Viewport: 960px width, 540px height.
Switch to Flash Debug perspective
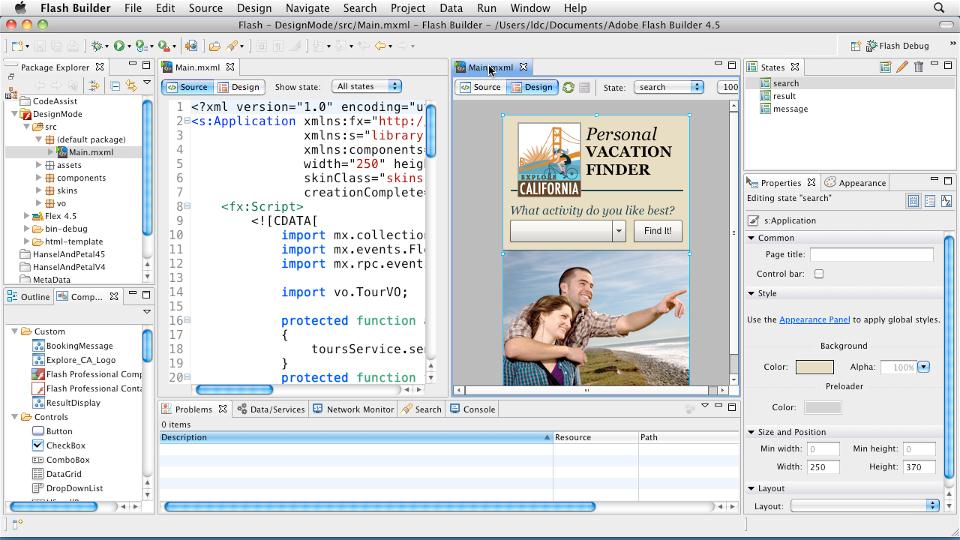[897, 46]
